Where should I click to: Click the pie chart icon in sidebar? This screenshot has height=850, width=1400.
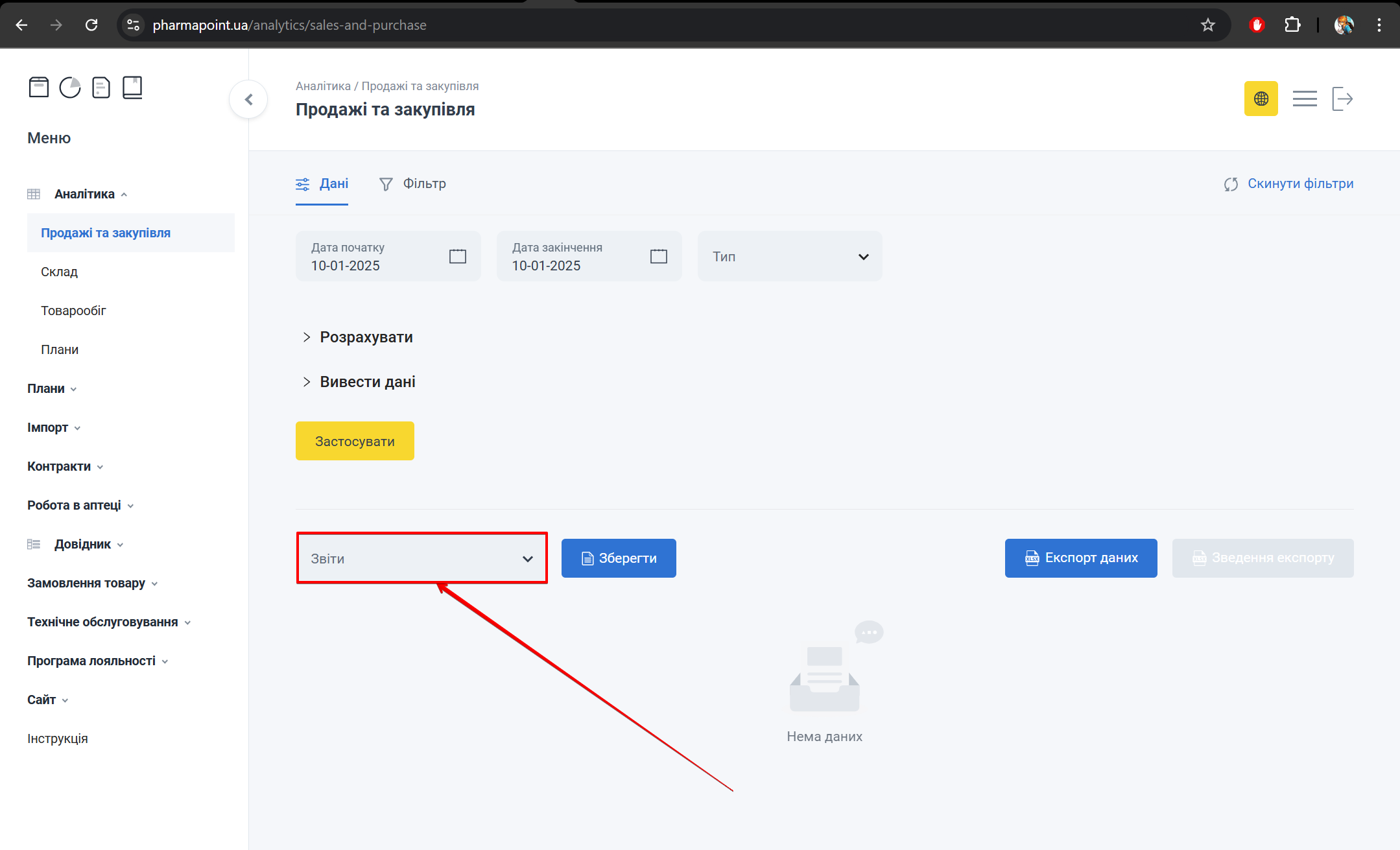(x=70, y=87)
